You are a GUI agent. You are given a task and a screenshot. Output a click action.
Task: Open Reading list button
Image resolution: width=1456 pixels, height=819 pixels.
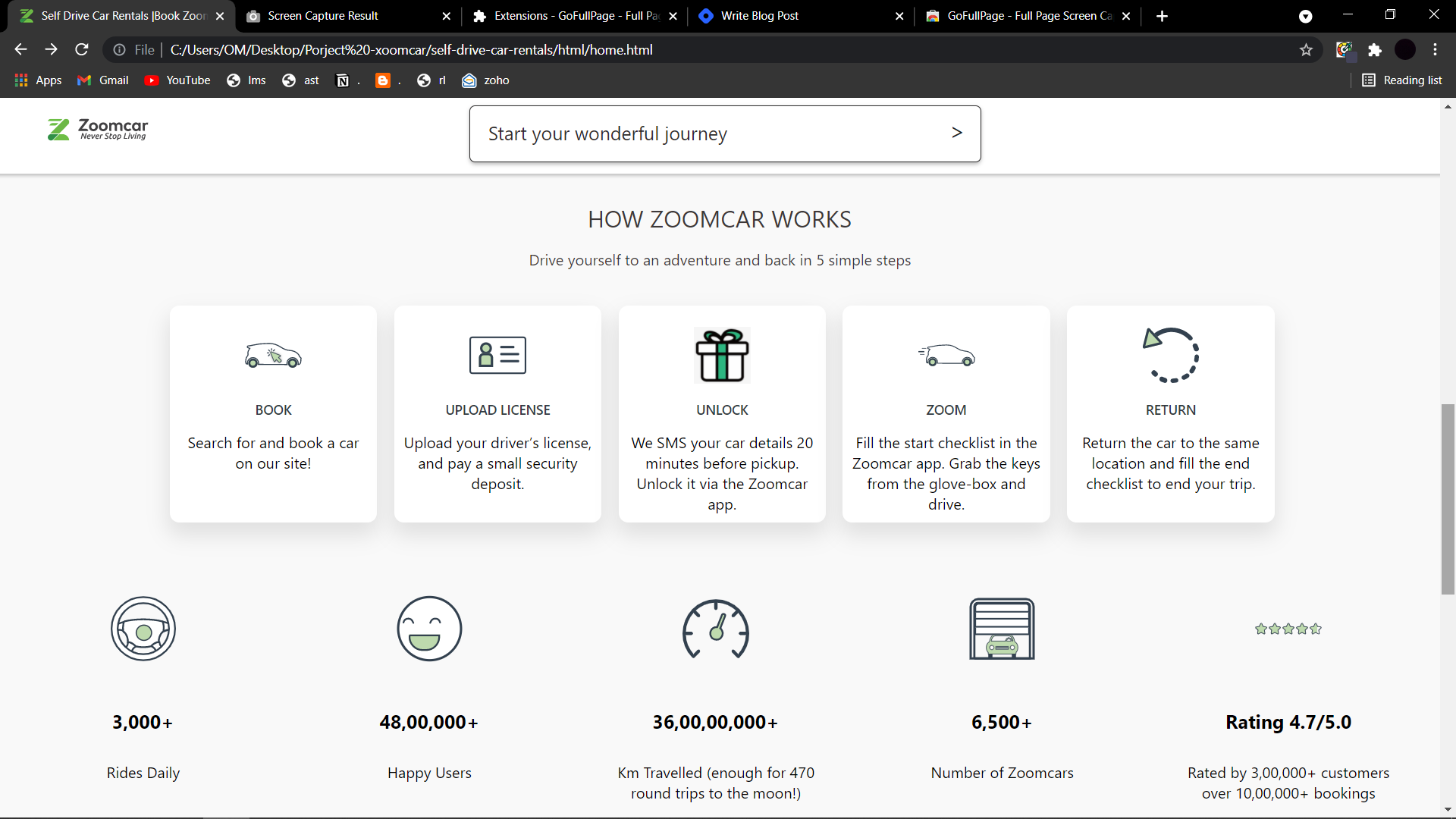[x=1401, y=80]
